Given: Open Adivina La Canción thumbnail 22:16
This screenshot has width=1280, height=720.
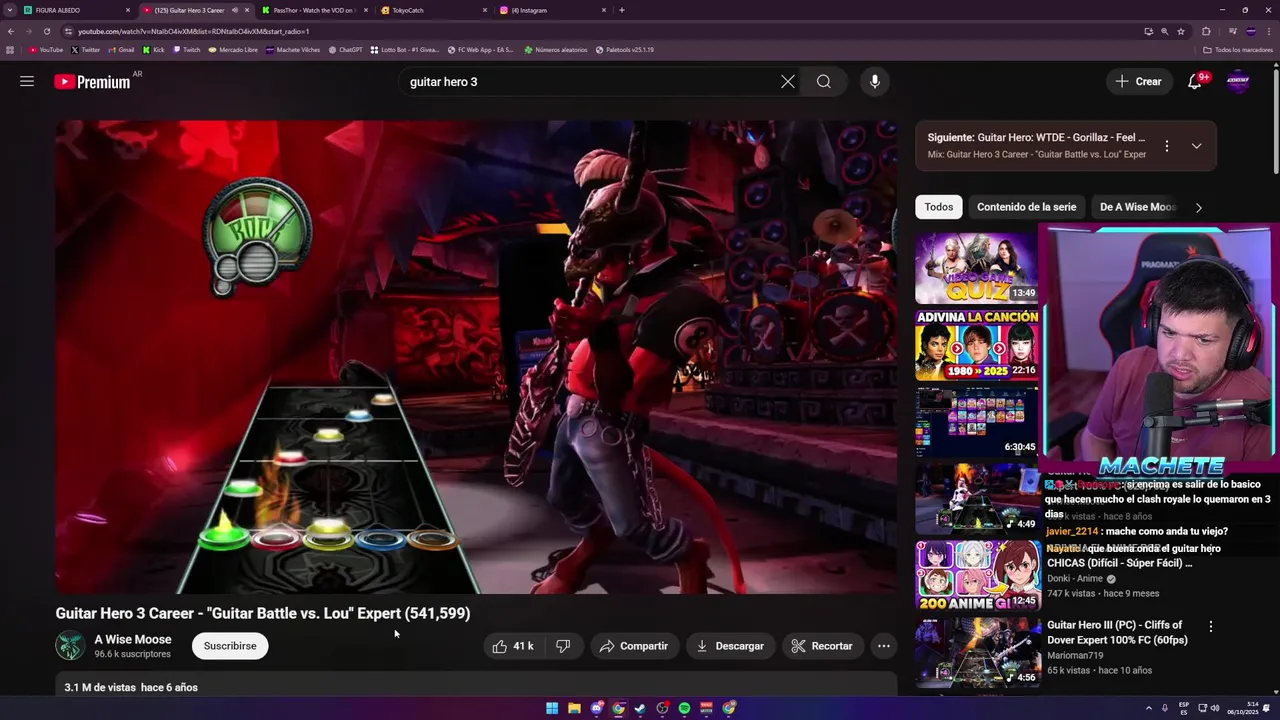Looking at the screenshot, I should pyautogui.click(x=977, y=345).
